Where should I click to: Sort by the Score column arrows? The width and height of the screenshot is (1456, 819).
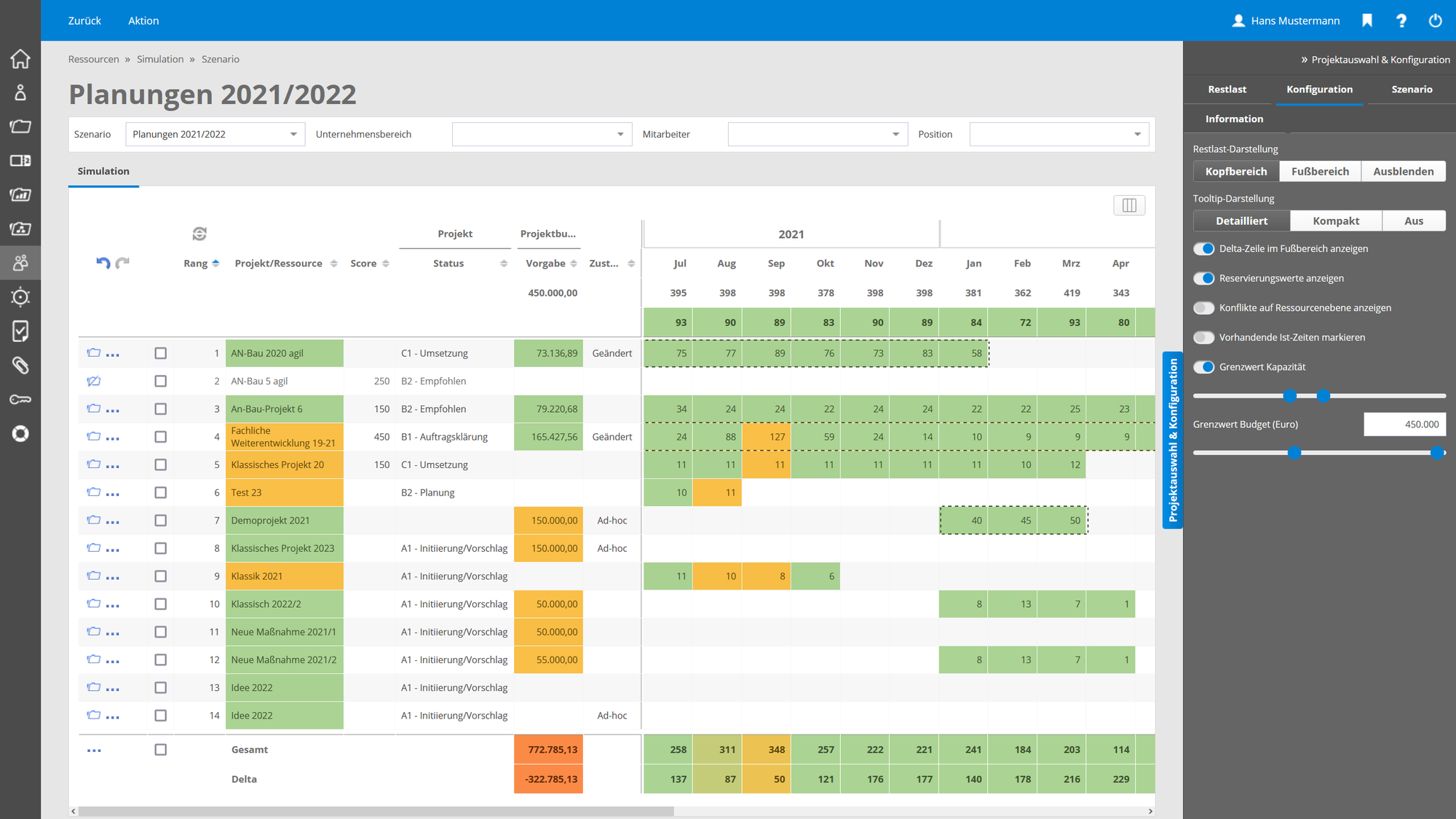coord(387,263)
